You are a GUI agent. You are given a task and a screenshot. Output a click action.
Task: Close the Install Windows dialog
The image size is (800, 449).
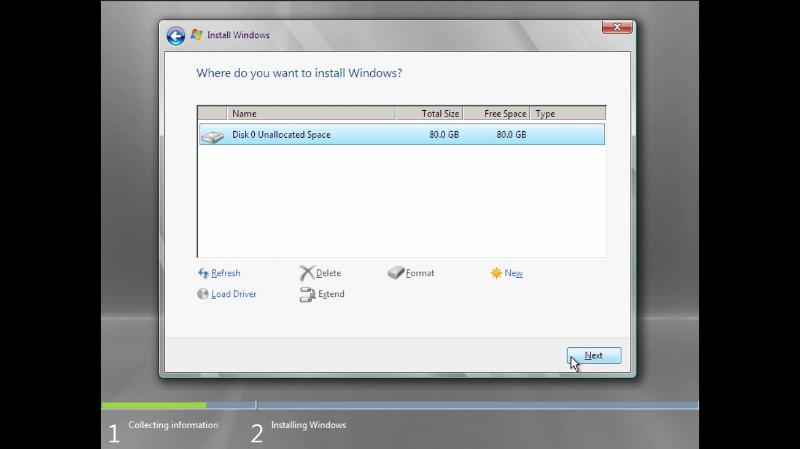[617, 27]
